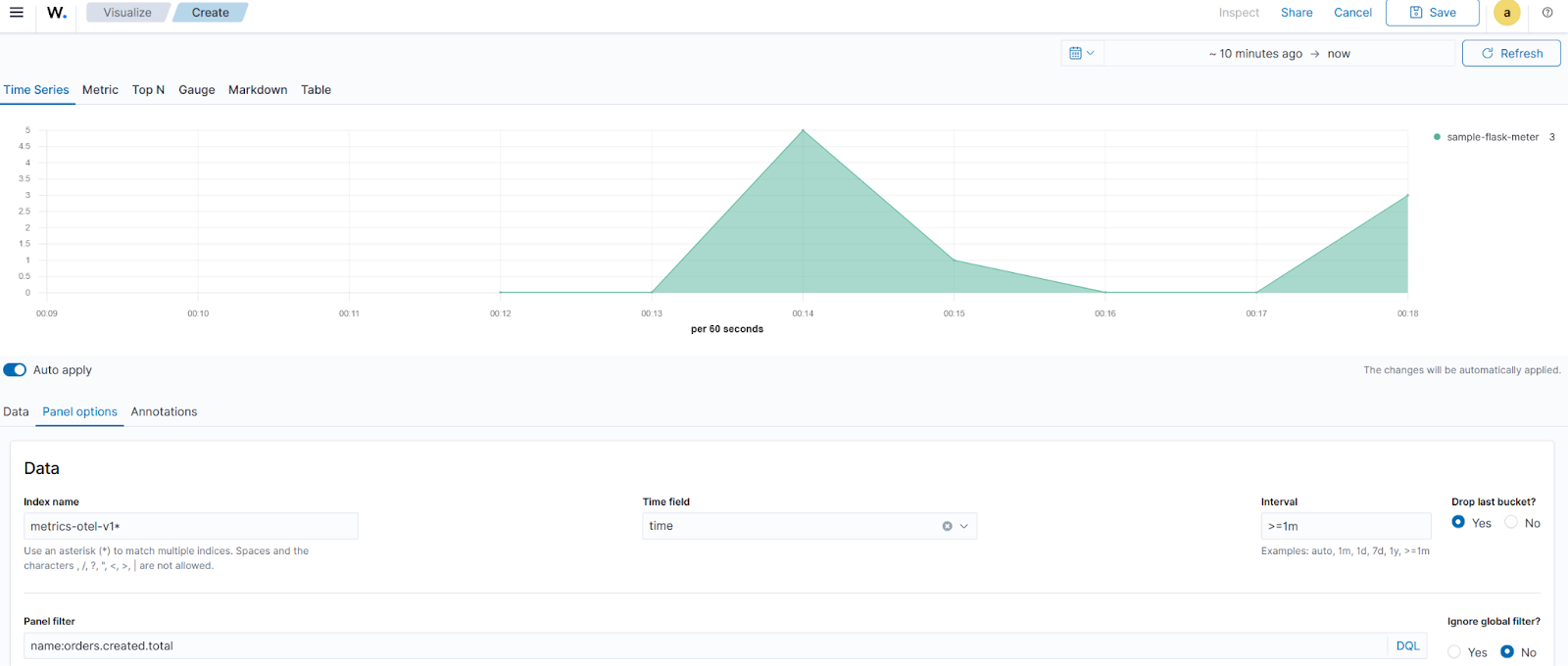Click the Index name input field
This screenshot has height=666, width=1568.
click(190, 526)
